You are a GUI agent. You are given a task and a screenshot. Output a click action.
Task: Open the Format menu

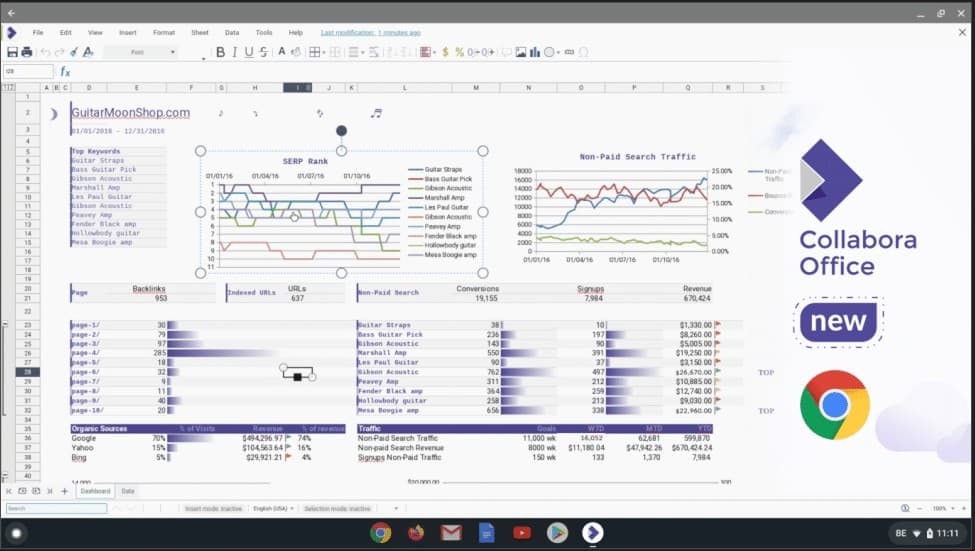point(164,32)
